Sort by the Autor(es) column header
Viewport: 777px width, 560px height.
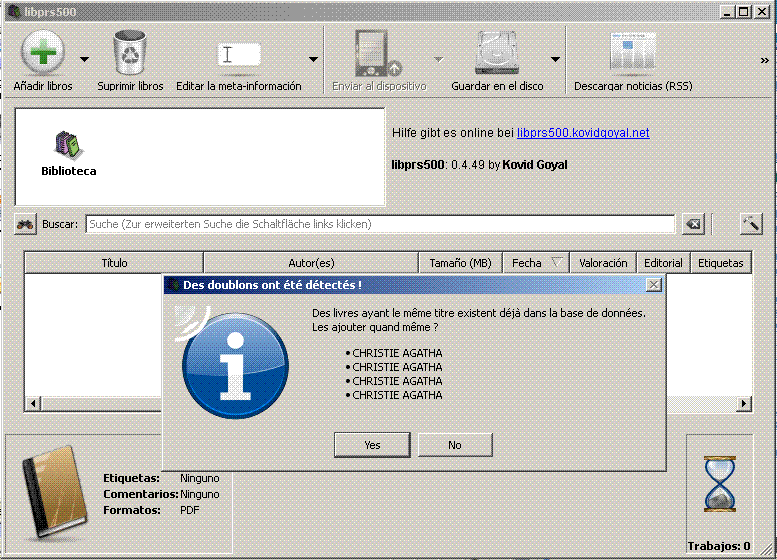[311, 263]
